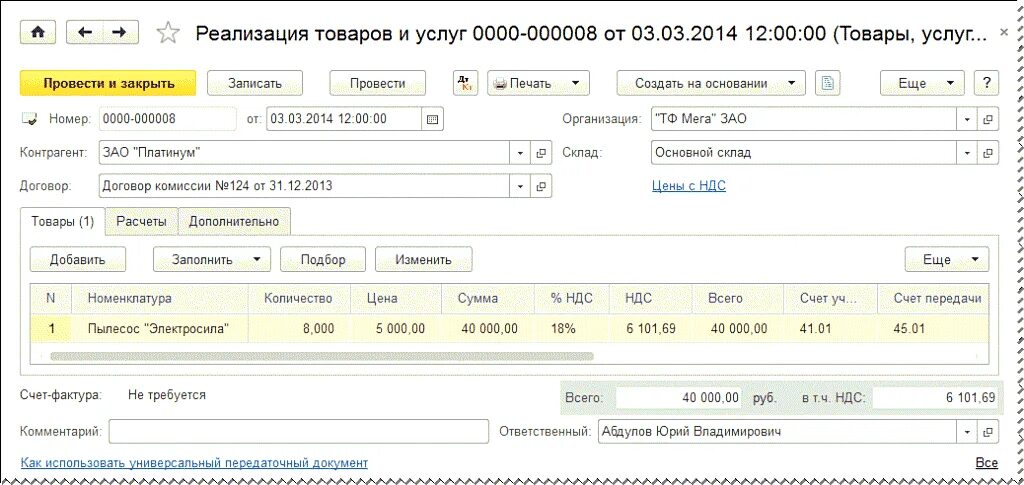Open the universal transfer document help link
The image size is (1024, 485).
195,463
